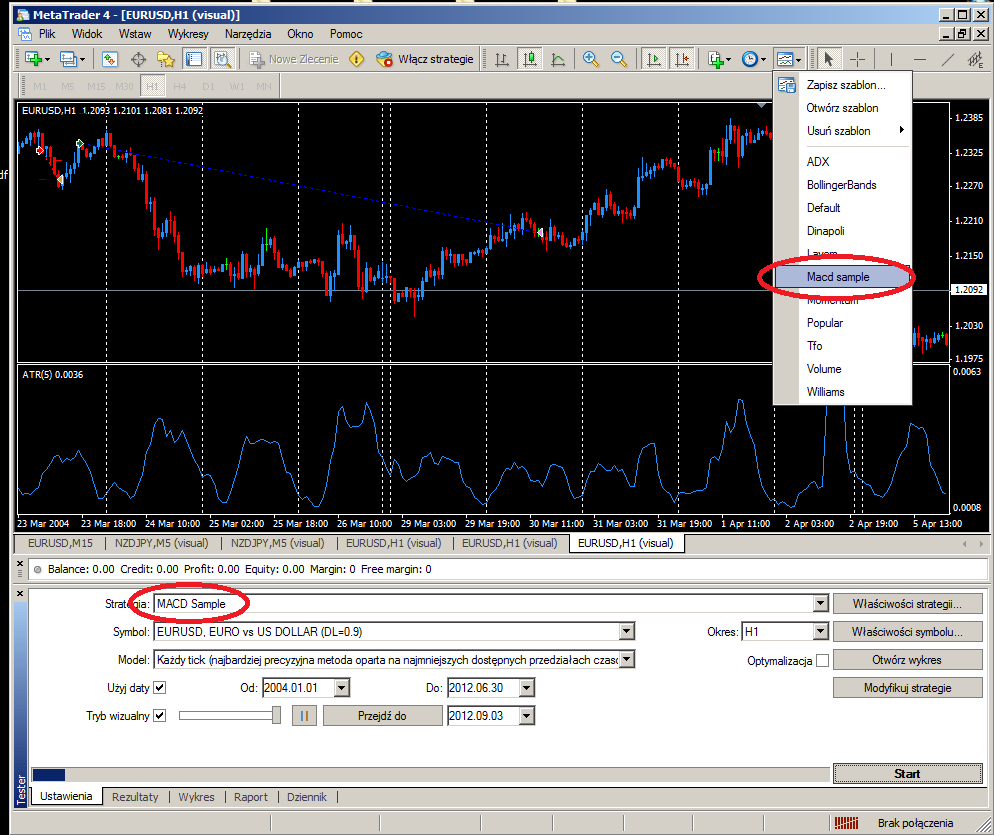
Task: Choose BollingerBands template
Action: click(842, 184)
